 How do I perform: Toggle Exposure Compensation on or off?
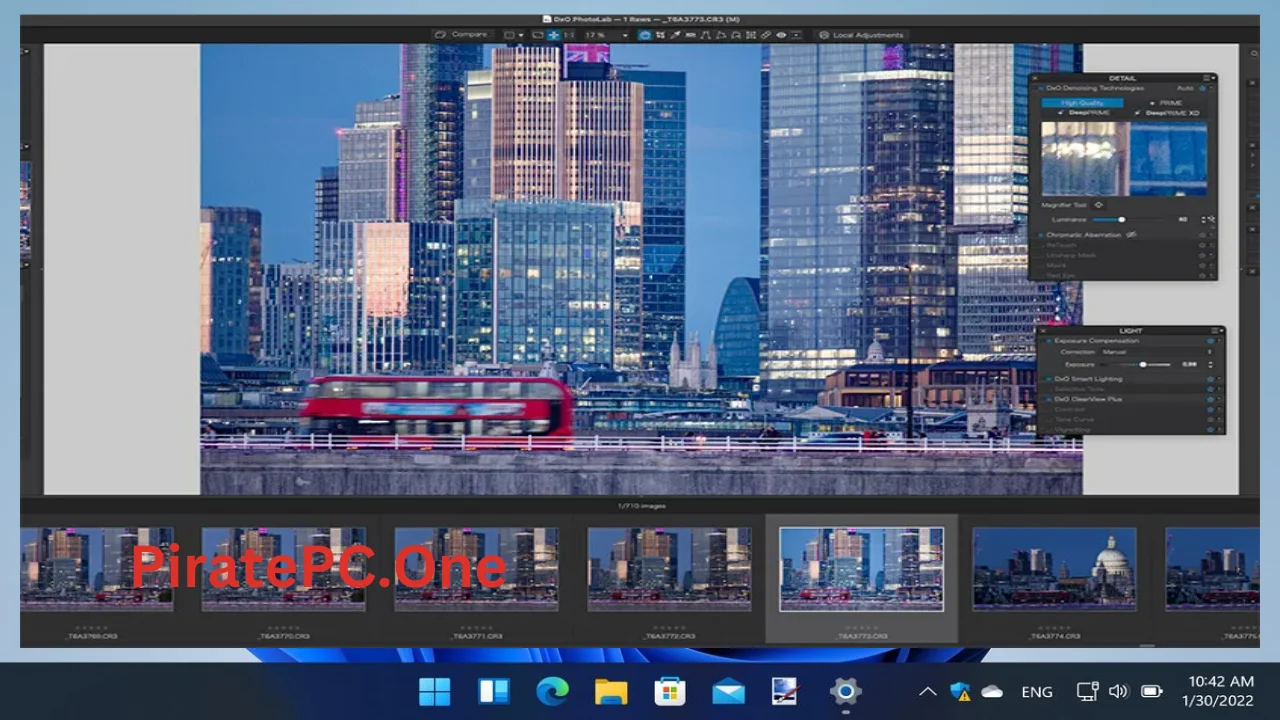click(x=1049, y=341)
